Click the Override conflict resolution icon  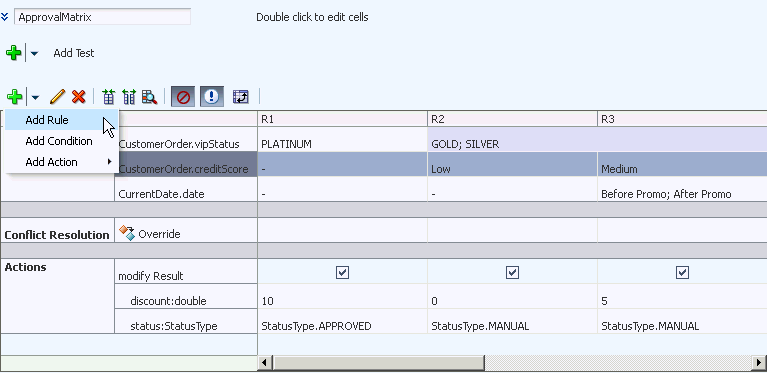(x=127, y=233)
